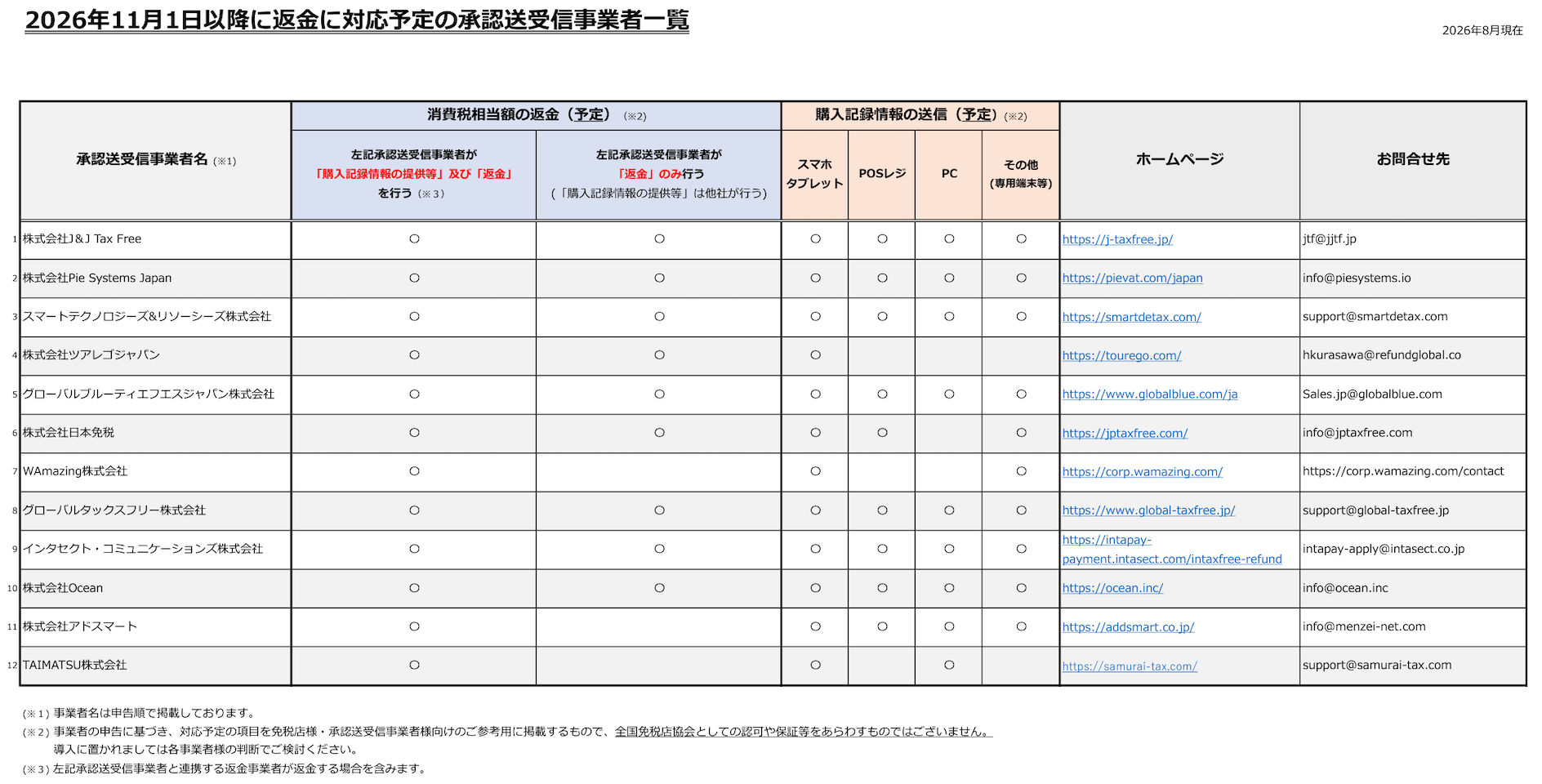This screenshot has width=1542, height=784.
Task: Select the 承認送受信事業者名 header cell
Action: click(156, 160)
